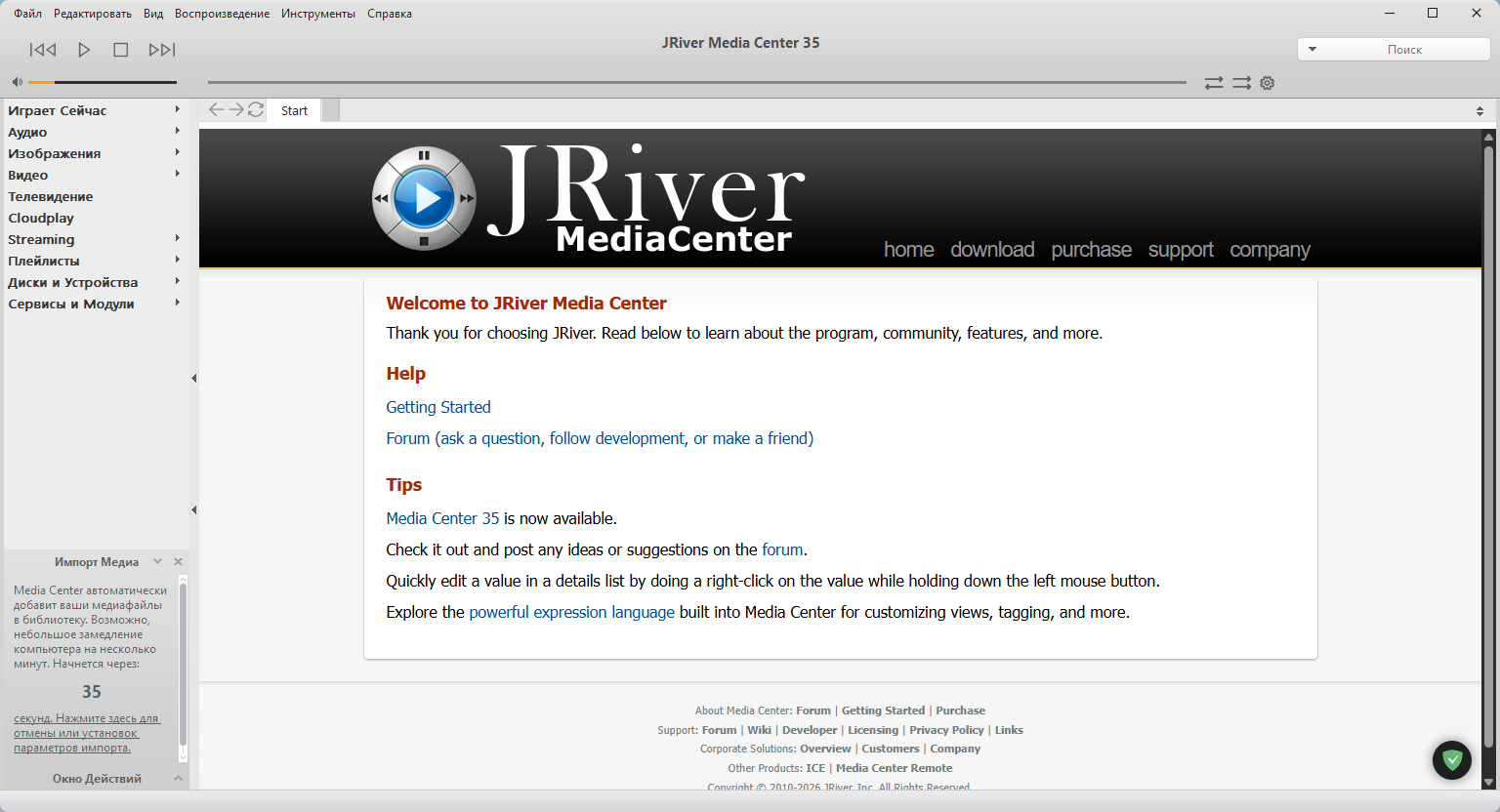Image resolution: width=1500 pixels, height=812 pixels.
Task: Open playback options gear icon
Action: (1268, 83)
